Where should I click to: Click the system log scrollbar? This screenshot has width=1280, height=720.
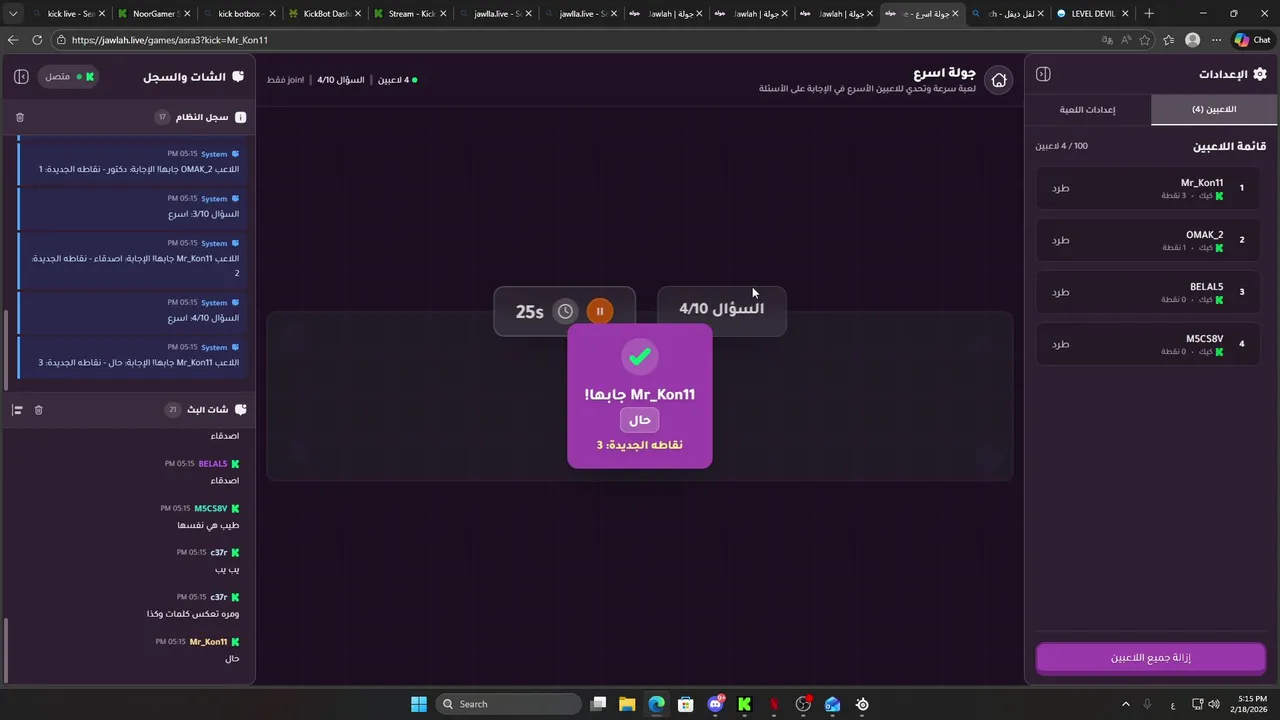click(x=6, y=350)
